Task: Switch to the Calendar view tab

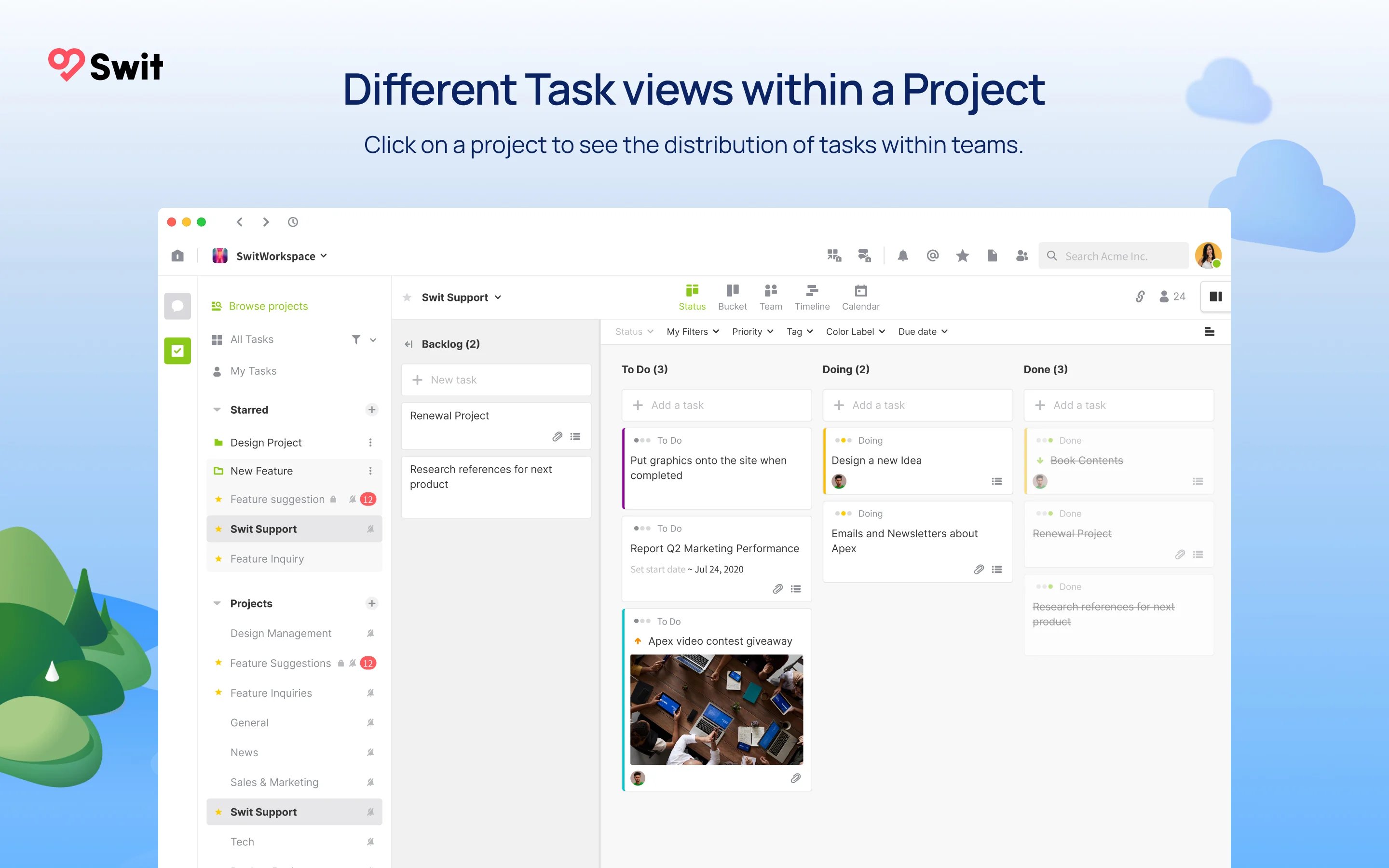Action: [860, 296]
